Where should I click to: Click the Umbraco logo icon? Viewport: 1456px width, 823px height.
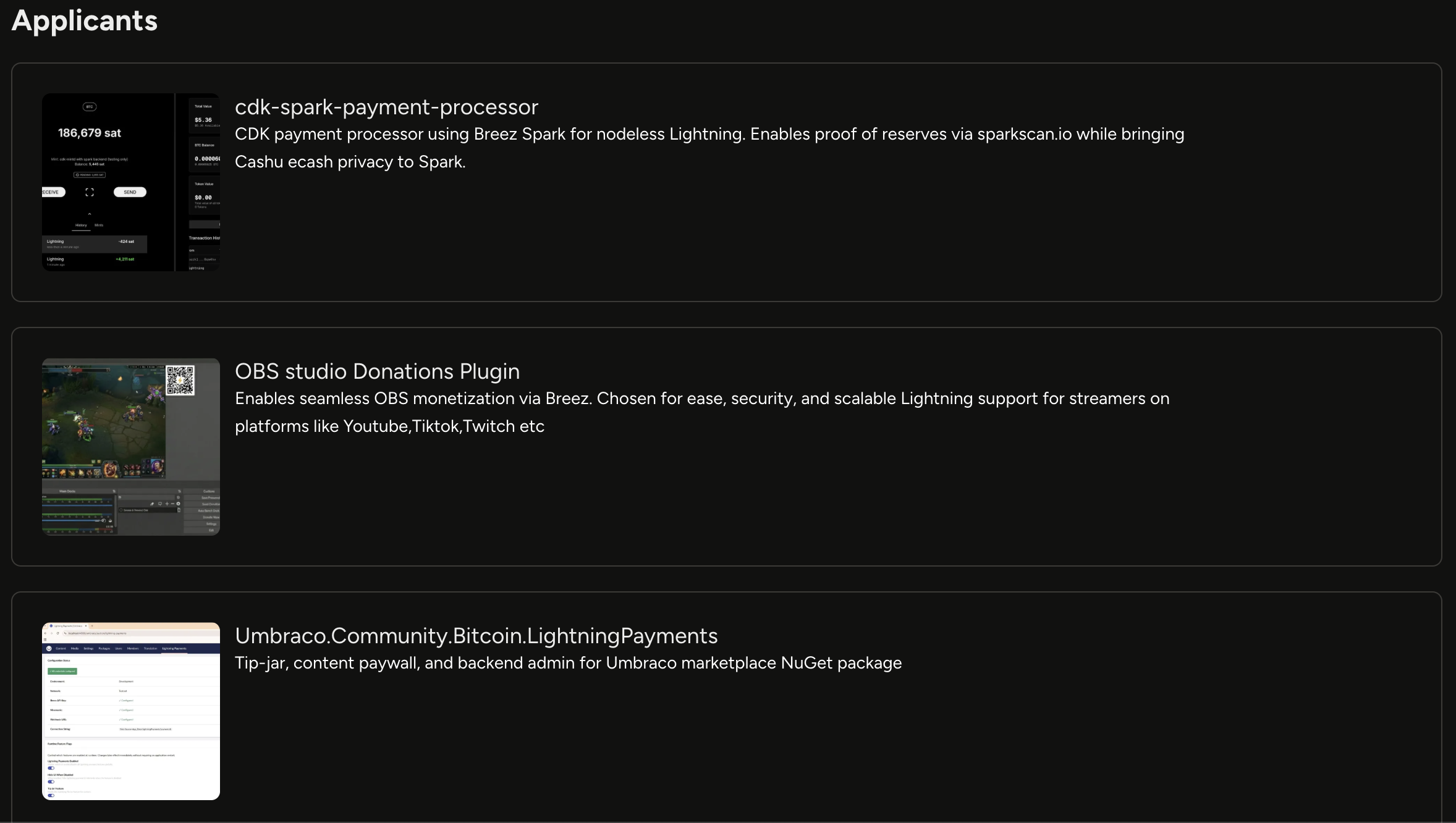pos(49,648)
